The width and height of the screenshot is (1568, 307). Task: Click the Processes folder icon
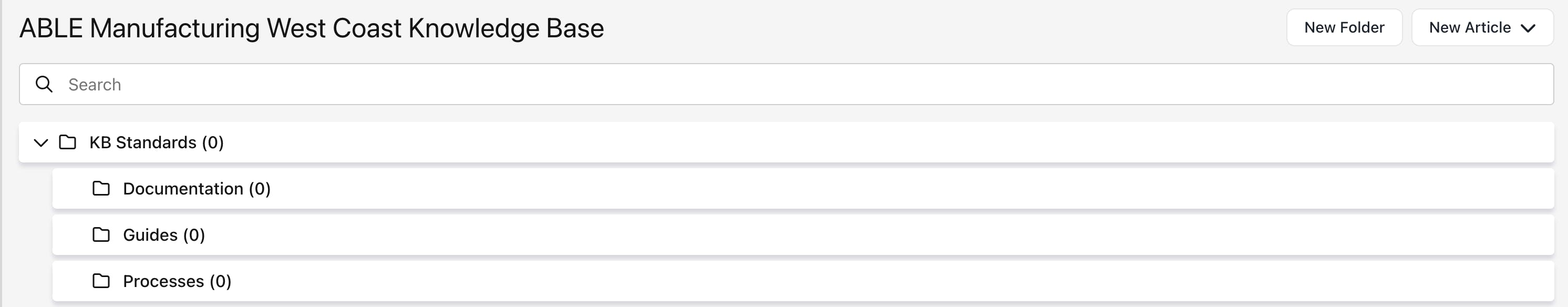[x=101, y=281]
